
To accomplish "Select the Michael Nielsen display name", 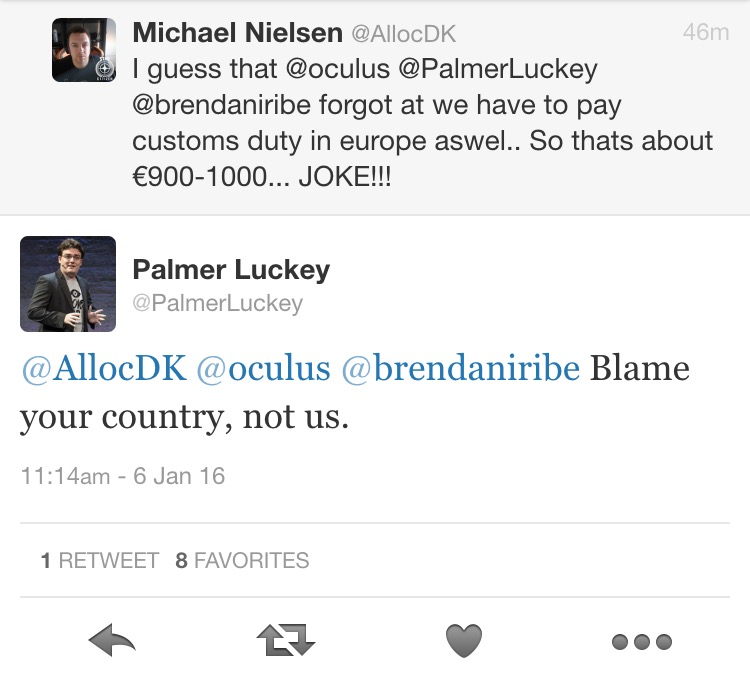I will tap(238, 33).
